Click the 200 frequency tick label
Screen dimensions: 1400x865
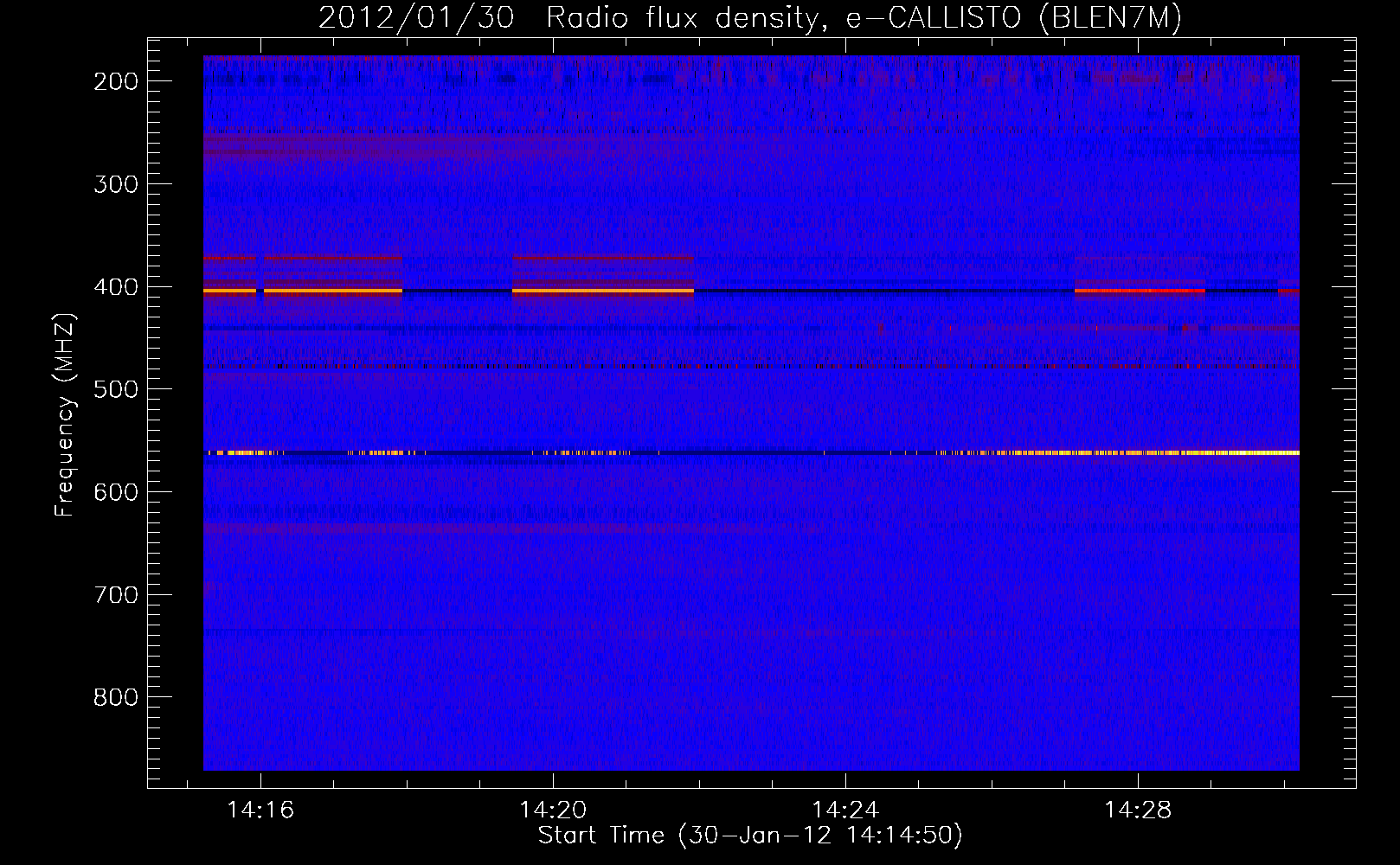coord(116,81)
